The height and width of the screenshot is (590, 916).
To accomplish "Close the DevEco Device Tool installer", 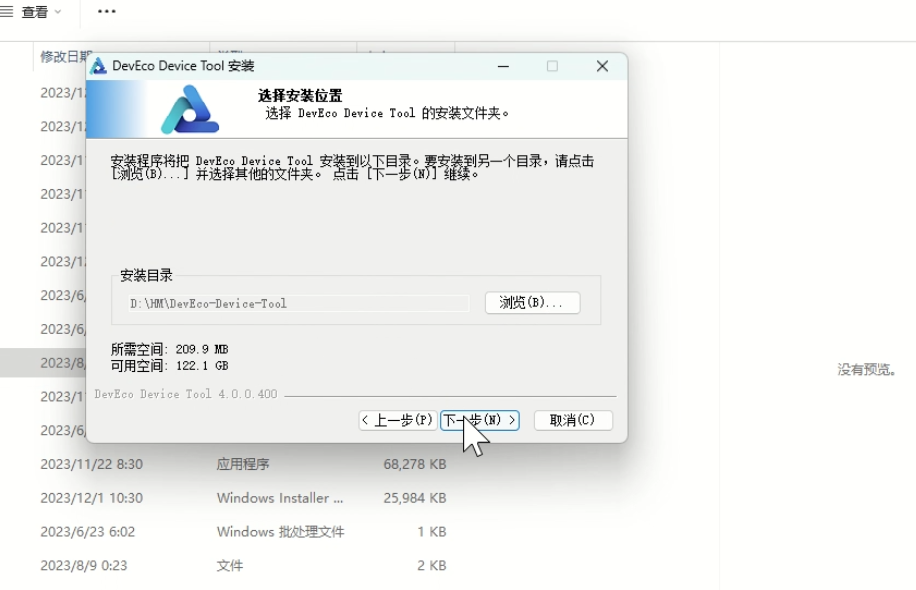I will coord(602,66).
